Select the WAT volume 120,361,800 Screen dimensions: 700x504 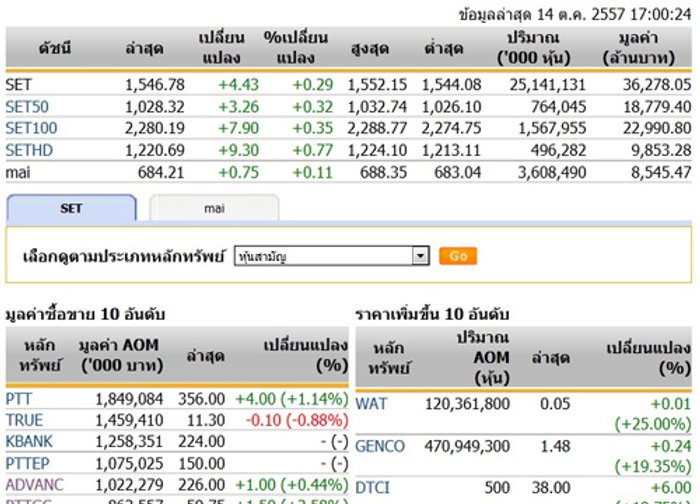click(x=467, y=404)
